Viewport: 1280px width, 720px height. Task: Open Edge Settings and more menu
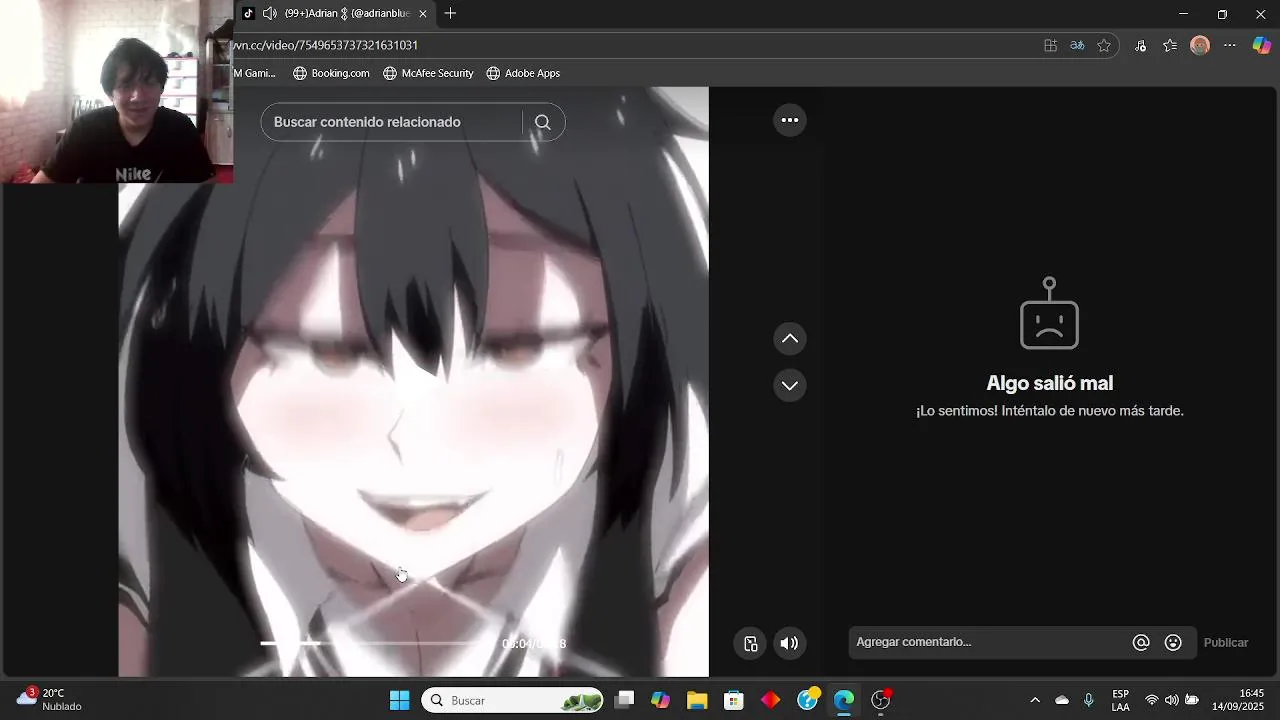point(1230,45)
